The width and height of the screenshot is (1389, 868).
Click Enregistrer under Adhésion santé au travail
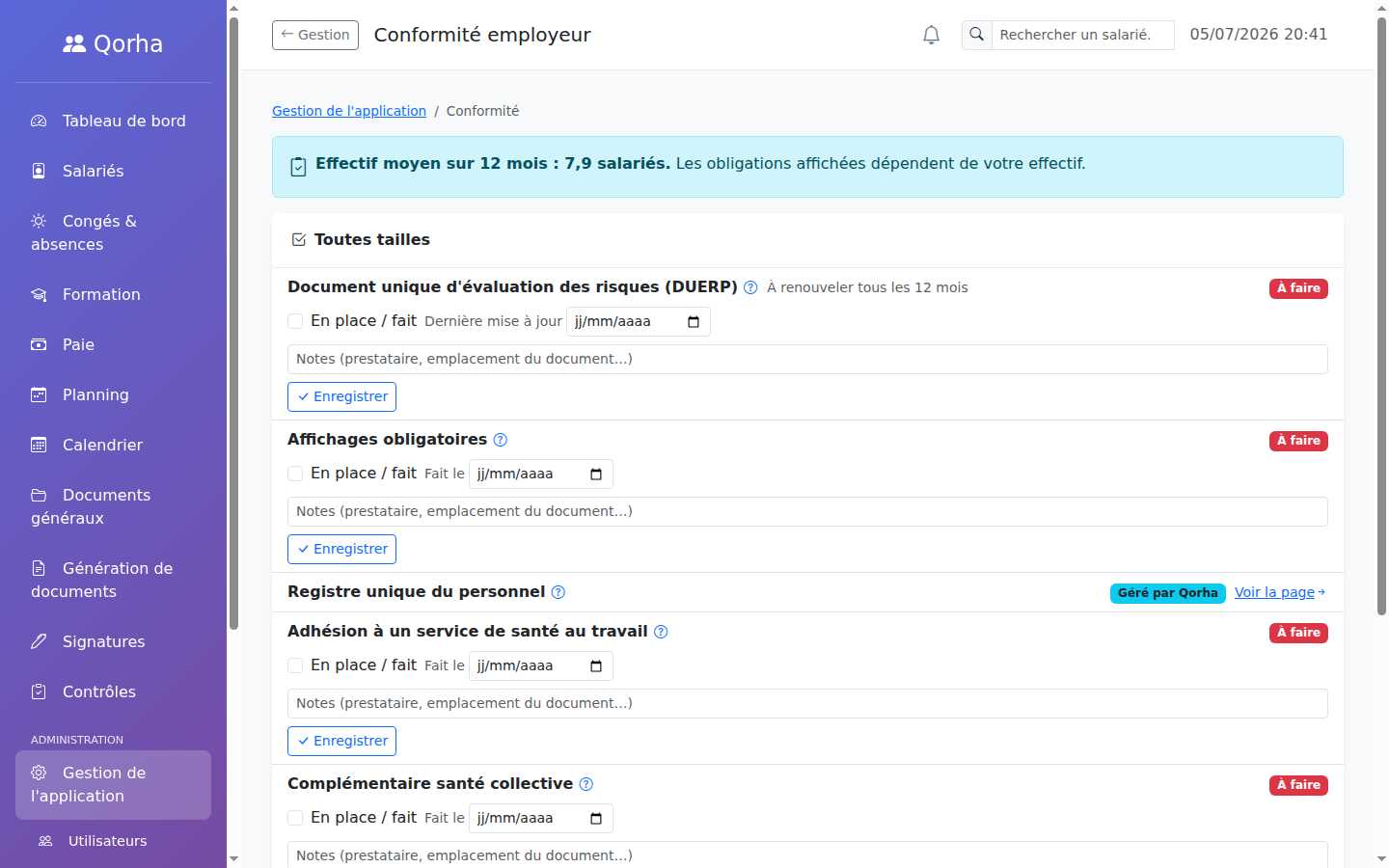[x=341, y=741]
